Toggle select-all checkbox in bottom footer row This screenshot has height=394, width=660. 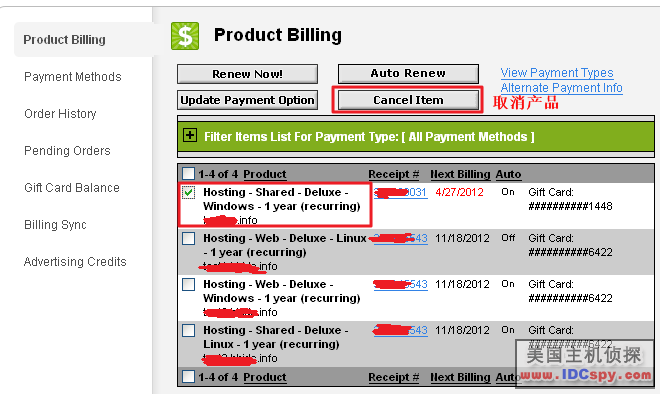pos(188,376)
